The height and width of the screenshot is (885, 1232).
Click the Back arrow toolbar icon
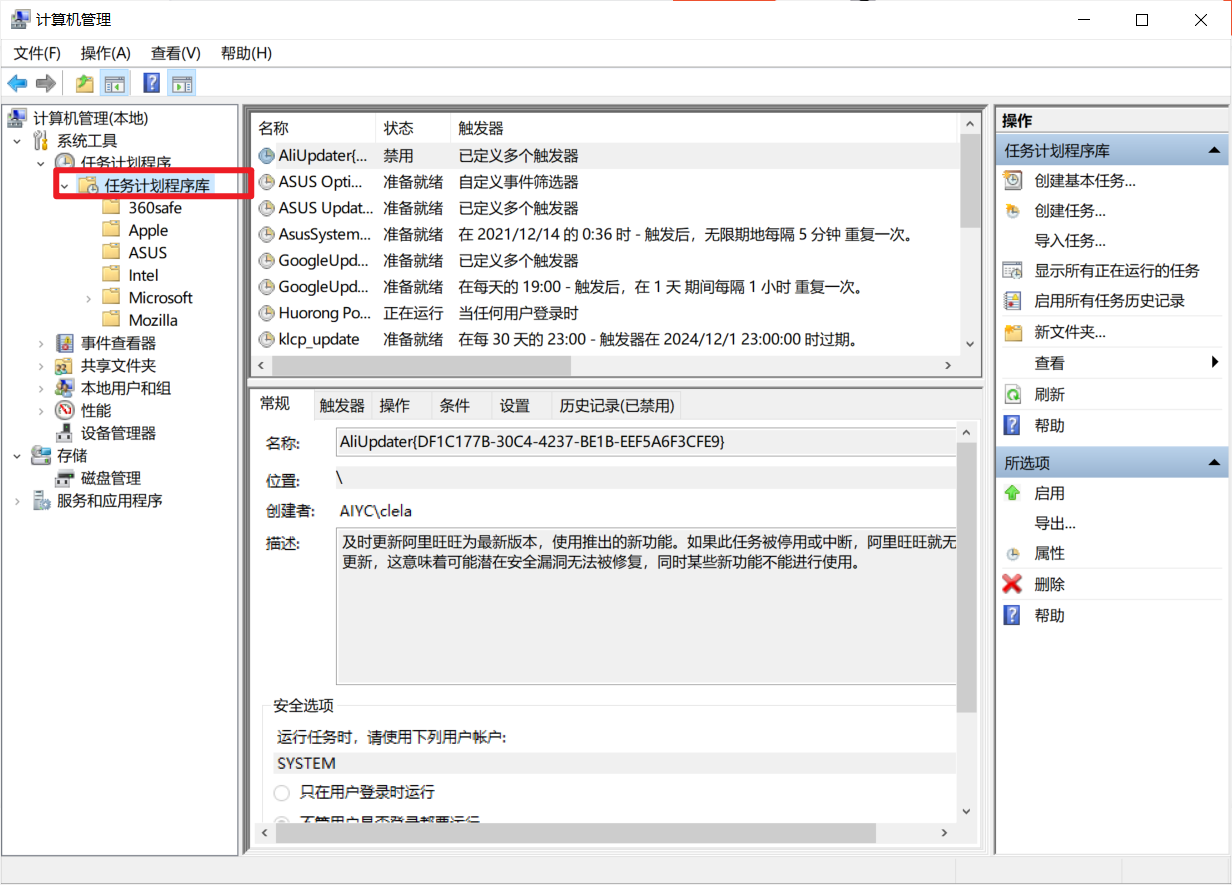[x=17, y=83]
